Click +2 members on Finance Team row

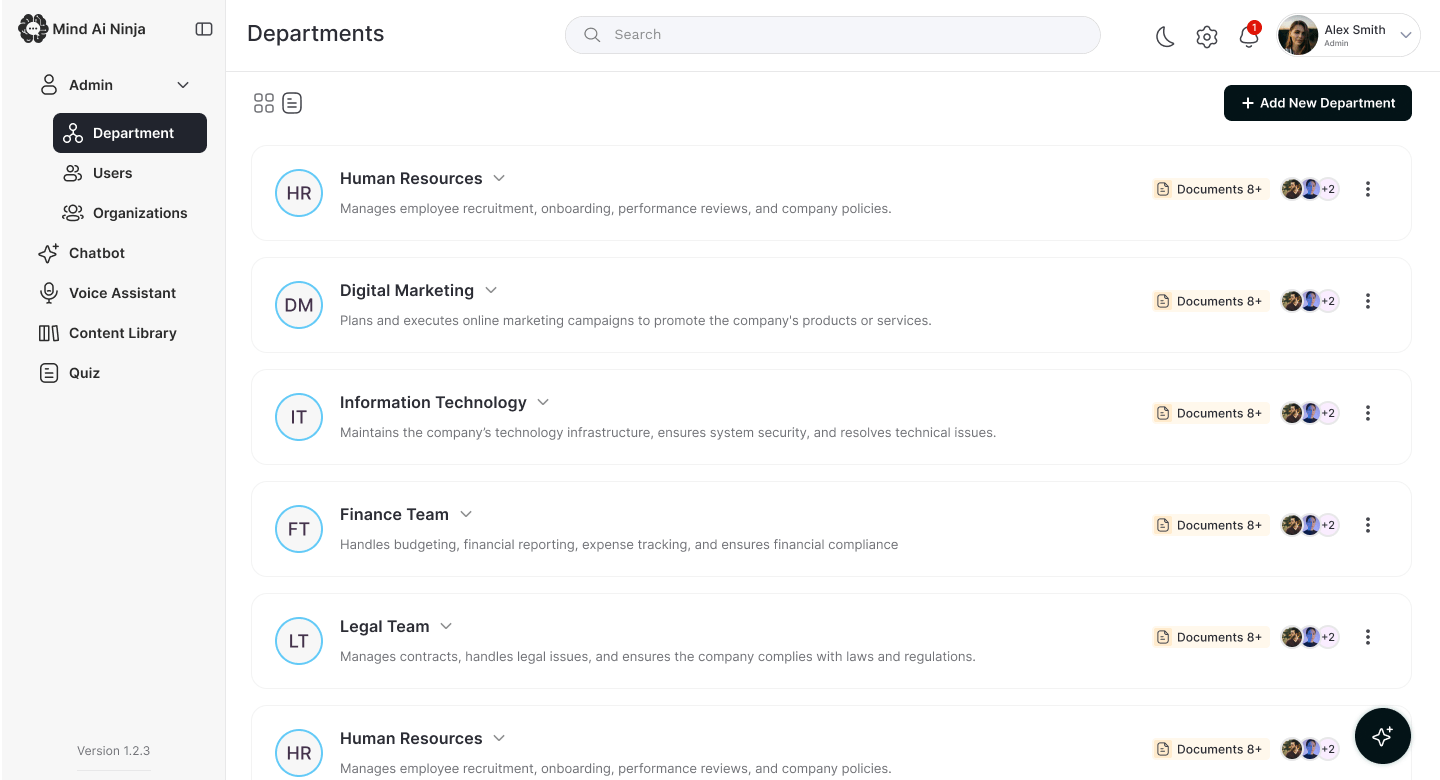click(1328, 525)
